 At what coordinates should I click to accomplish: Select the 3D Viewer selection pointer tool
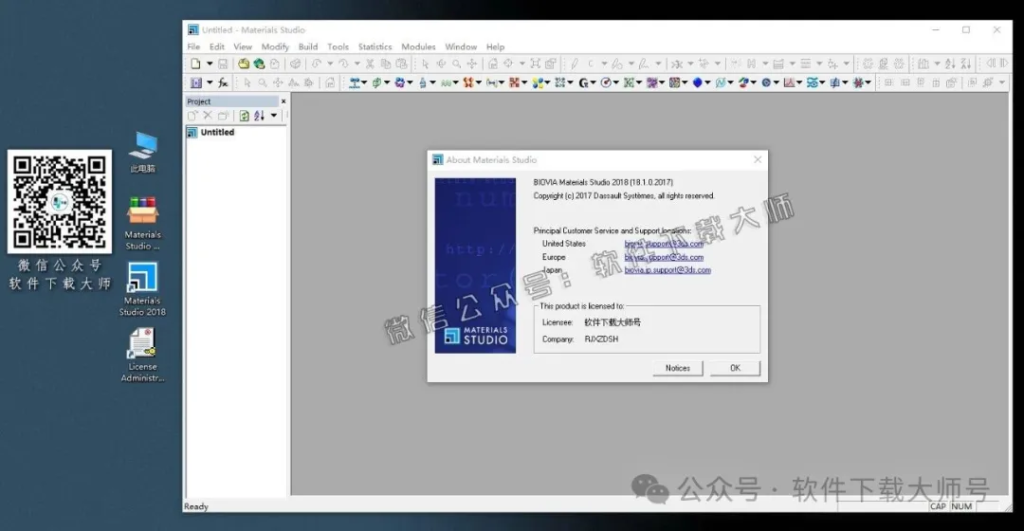coord(425,64)
